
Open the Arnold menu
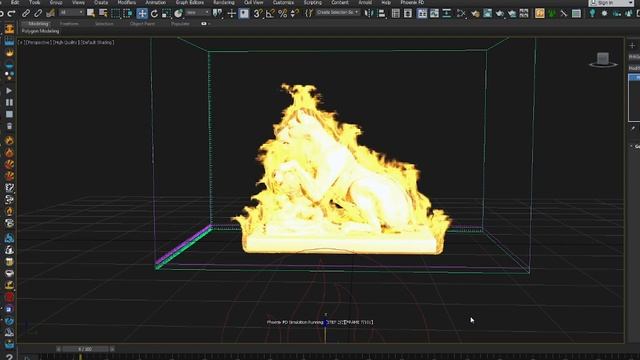(x=365, y=2)
